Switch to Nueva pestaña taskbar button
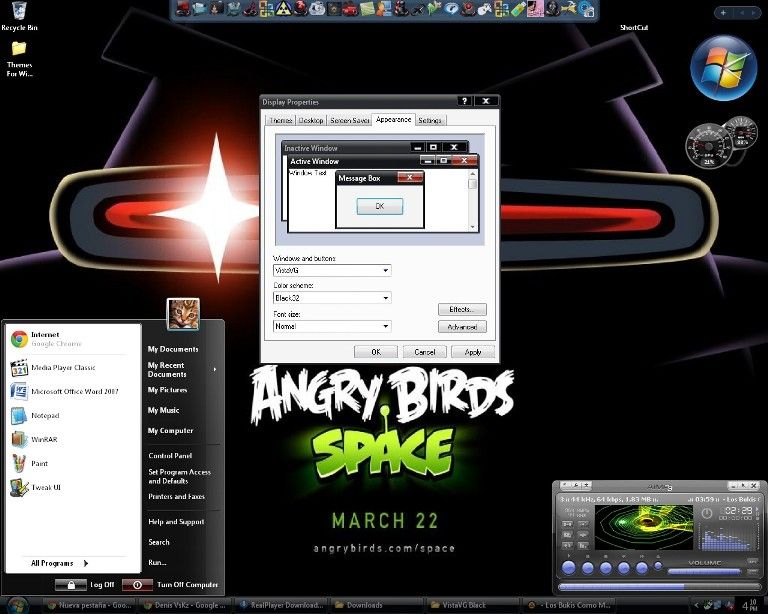Viewport: 768px width, 614px height. [x=88, y=605]
